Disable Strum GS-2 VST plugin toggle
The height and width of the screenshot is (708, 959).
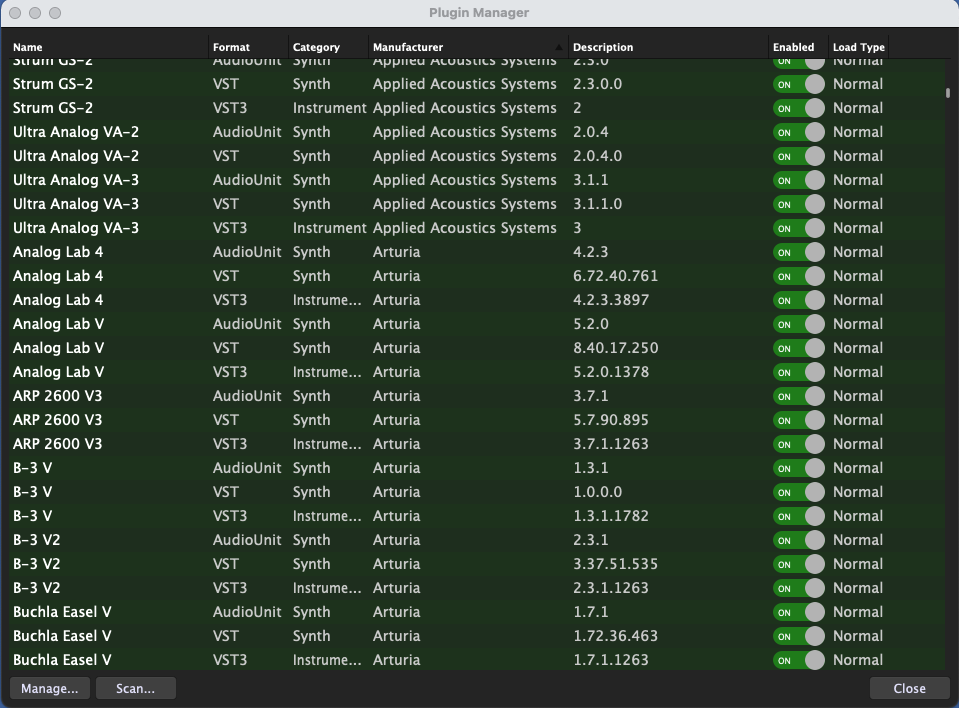point(799,84)
